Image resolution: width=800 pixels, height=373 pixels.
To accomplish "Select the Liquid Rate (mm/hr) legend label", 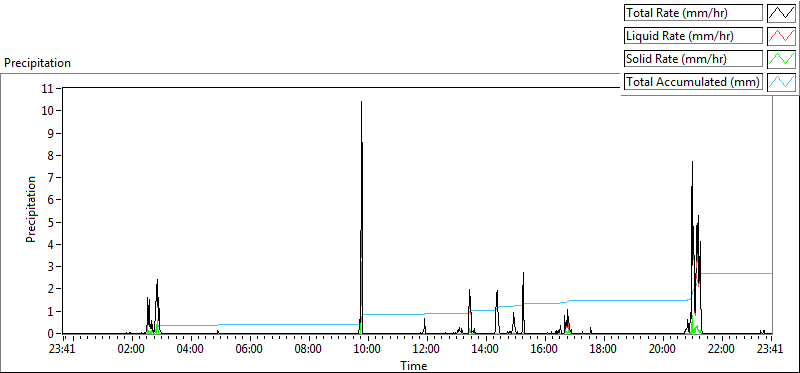I will click(x=693, y=36).
